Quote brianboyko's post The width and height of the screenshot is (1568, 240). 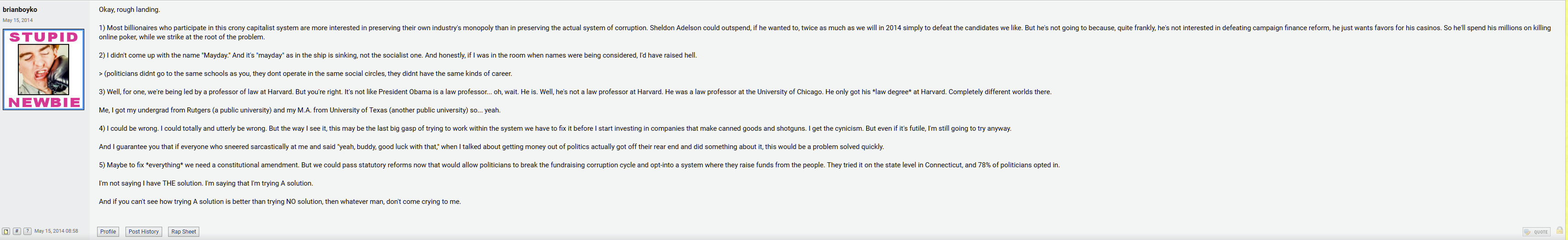(1536, 232)
